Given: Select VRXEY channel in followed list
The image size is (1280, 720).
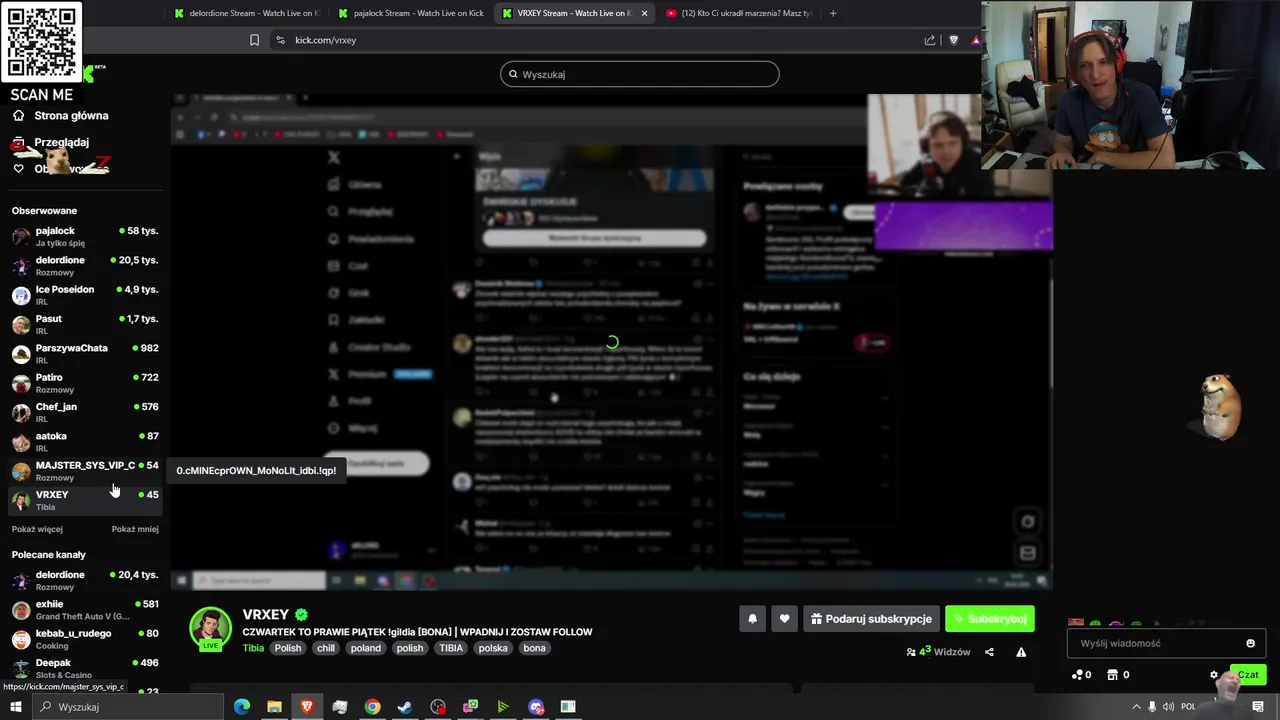Looking at the screenshot, I should (85, 500).
